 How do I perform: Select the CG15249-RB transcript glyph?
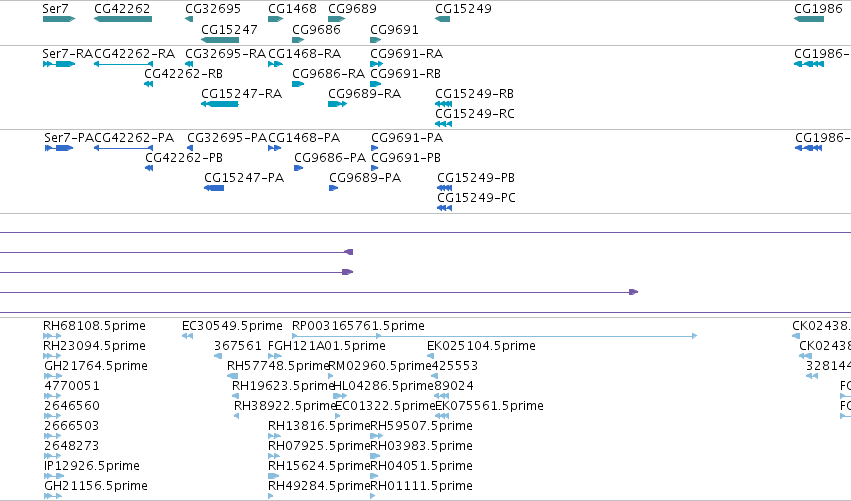click(x=443, y=104)
